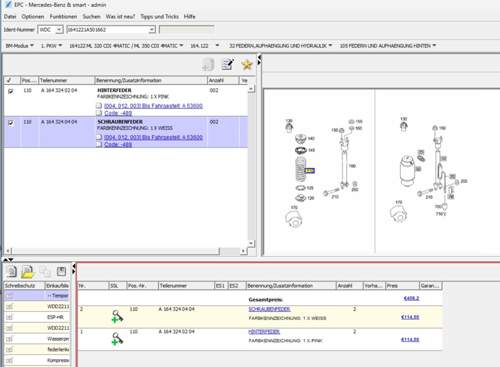The image size is (500, 367).
Task: Open the Was ist neu? menu
Action: click(x=120, y=16)
